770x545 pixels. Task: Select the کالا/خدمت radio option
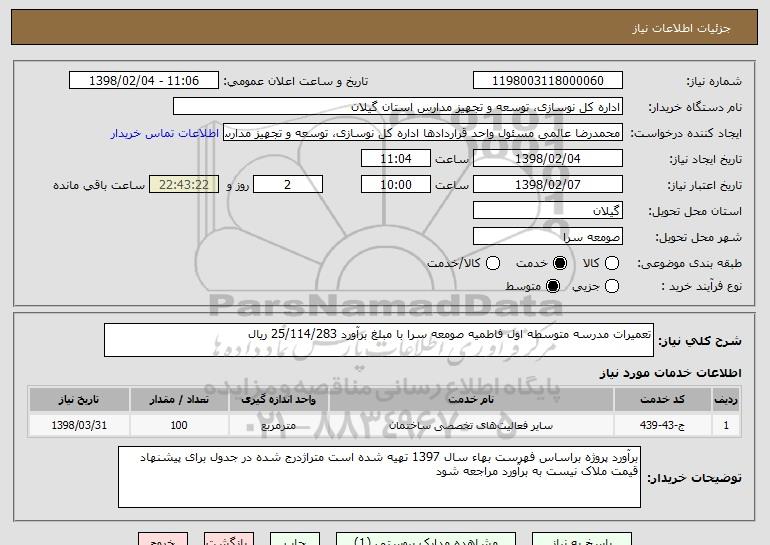[493, 263]
